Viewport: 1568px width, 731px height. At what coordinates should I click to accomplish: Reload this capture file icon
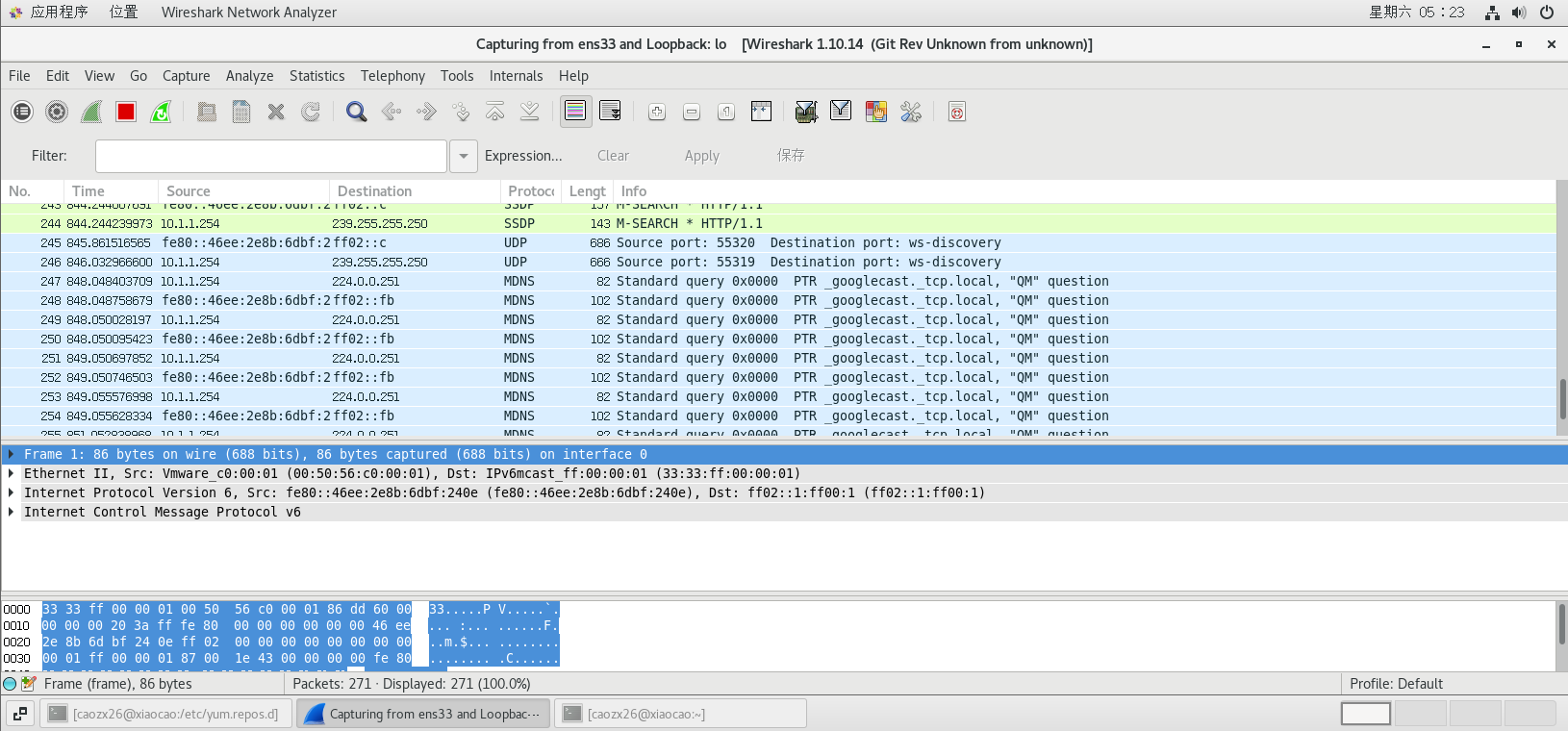click(x=311, y=112)
